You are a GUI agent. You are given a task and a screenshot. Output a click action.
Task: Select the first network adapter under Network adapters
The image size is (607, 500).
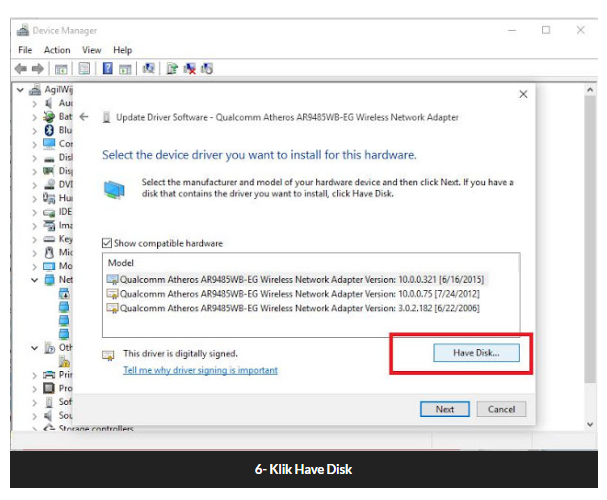pyautogui.click(x=64, y=293)
